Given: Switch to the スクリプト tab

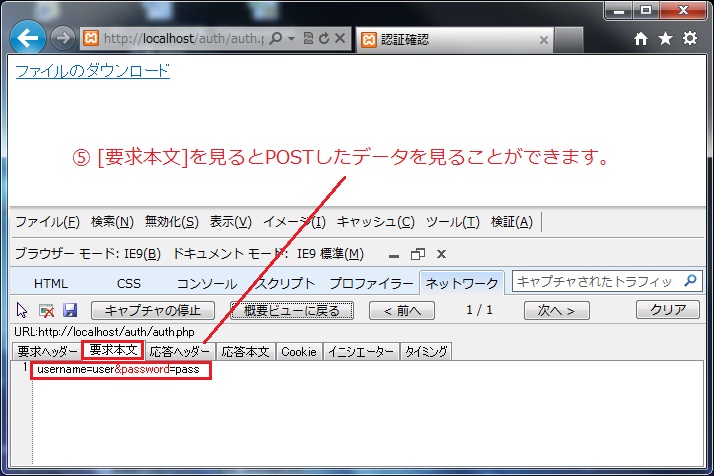Looking at the screenshot, I should 285,283.
